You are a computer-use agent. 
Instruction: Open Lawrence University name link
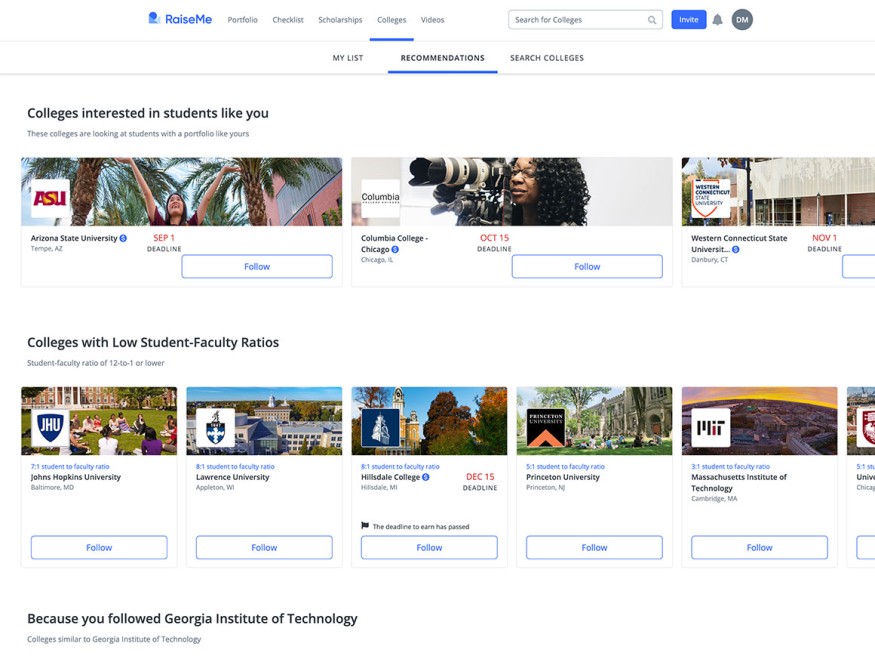pos(233,477)
